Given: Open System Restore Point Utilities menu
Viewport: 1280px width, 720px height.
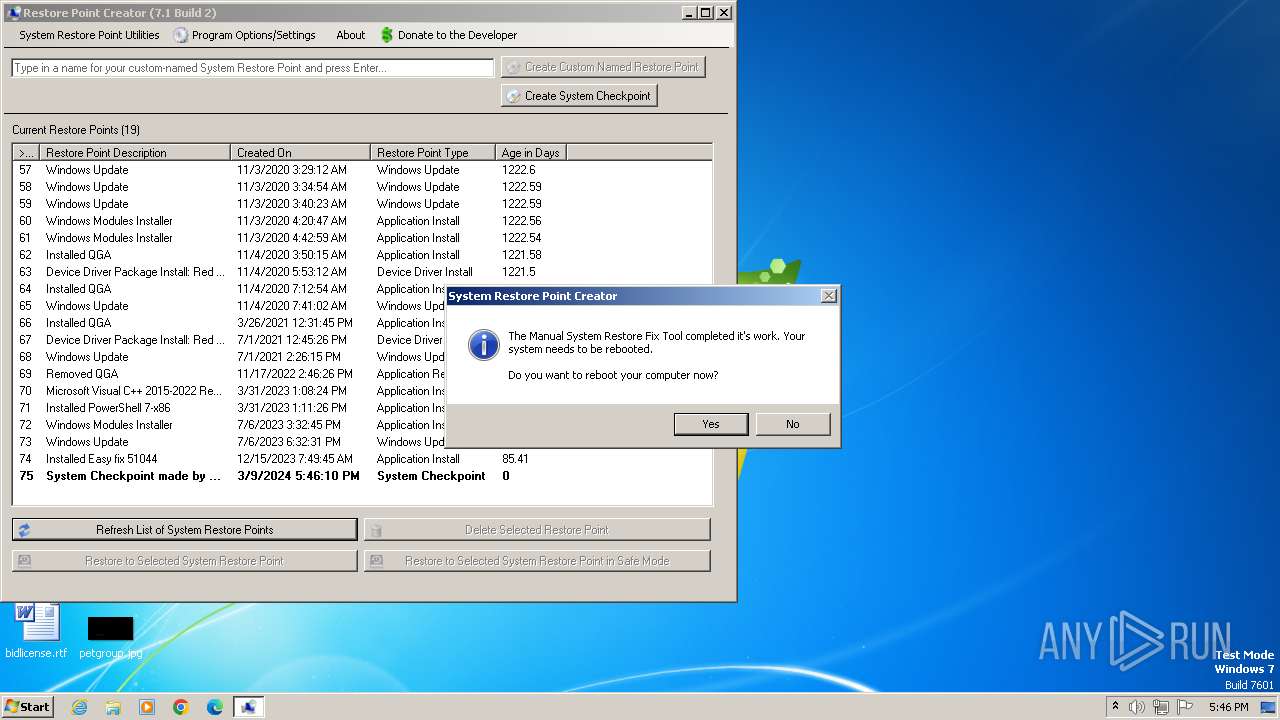Looking at the screenshot, I should 89,35.
